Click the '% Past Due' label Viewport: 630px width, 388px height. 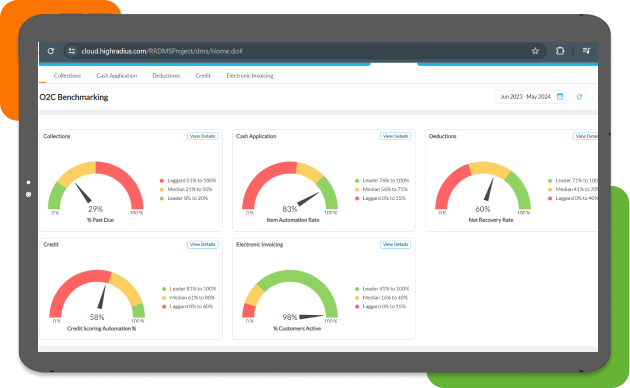[100, 220]
